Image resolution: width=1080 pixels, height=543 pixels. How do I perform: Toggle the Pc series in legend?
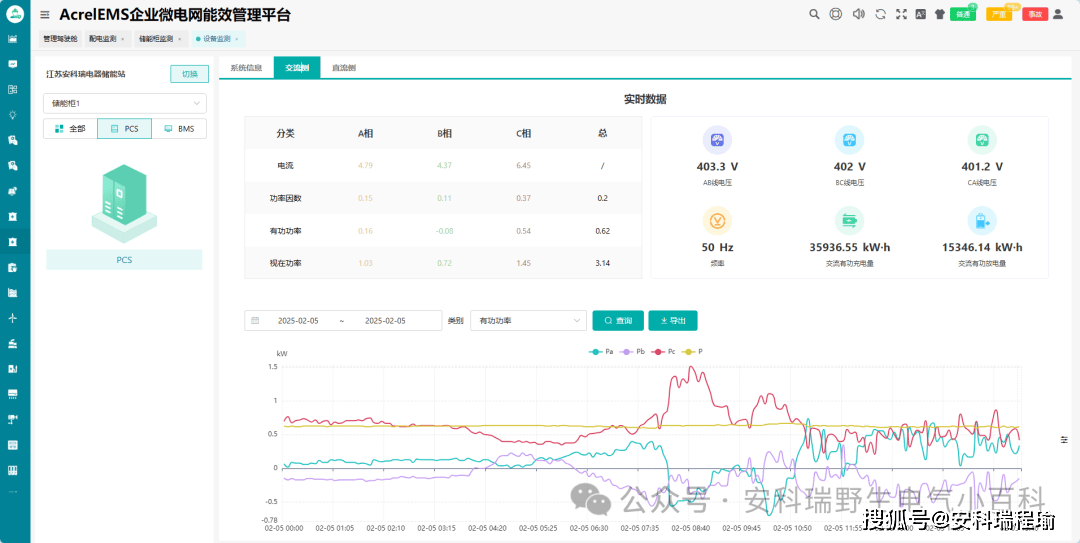(665, 351)
